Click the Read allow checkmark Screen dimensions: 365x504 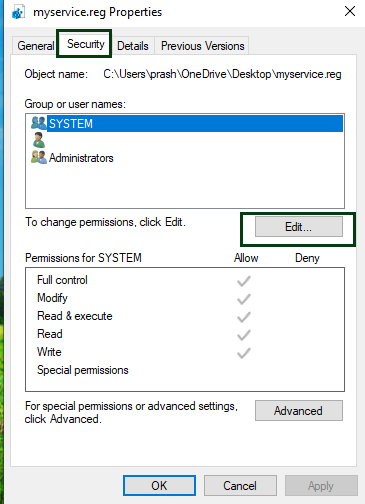coord(244,335)
